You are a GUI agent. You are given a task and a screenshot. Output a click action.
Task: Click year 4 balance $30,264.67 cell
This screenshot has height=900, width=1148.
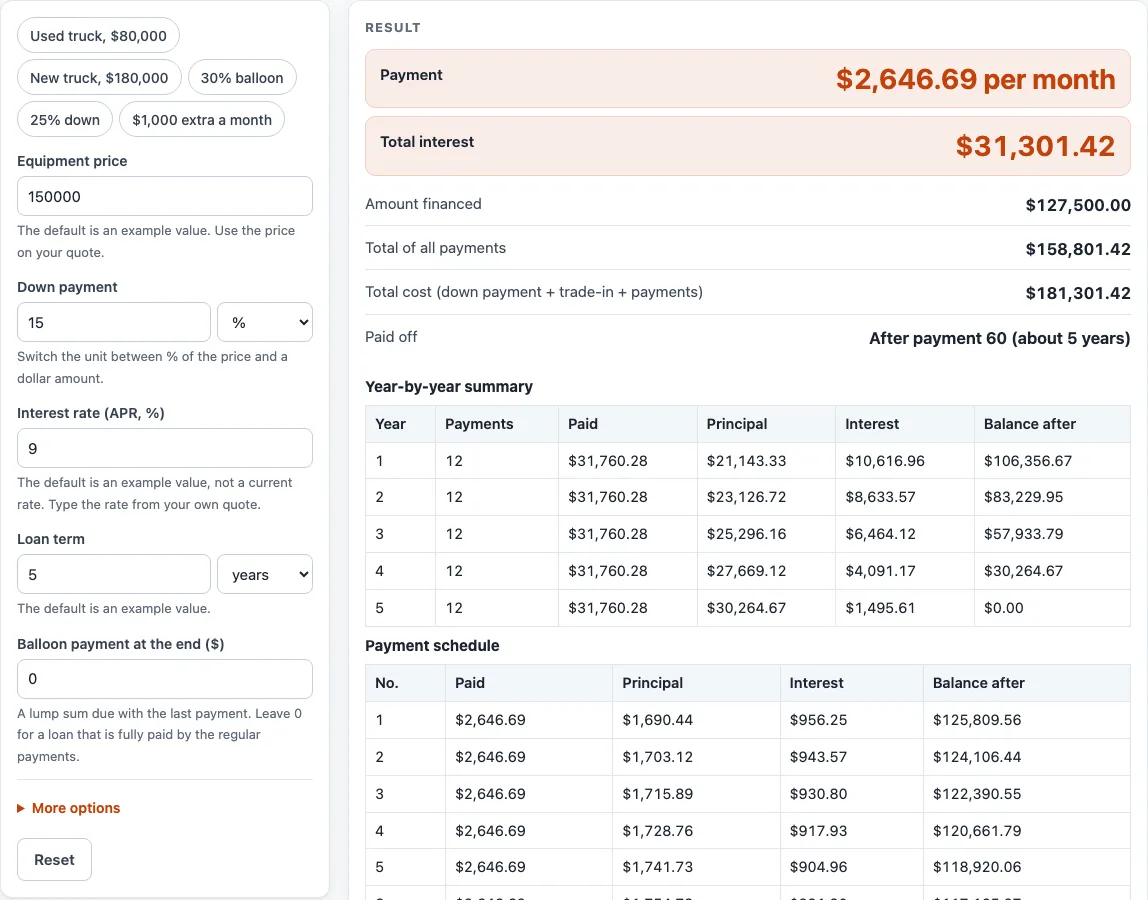(x=1052, y=571)
